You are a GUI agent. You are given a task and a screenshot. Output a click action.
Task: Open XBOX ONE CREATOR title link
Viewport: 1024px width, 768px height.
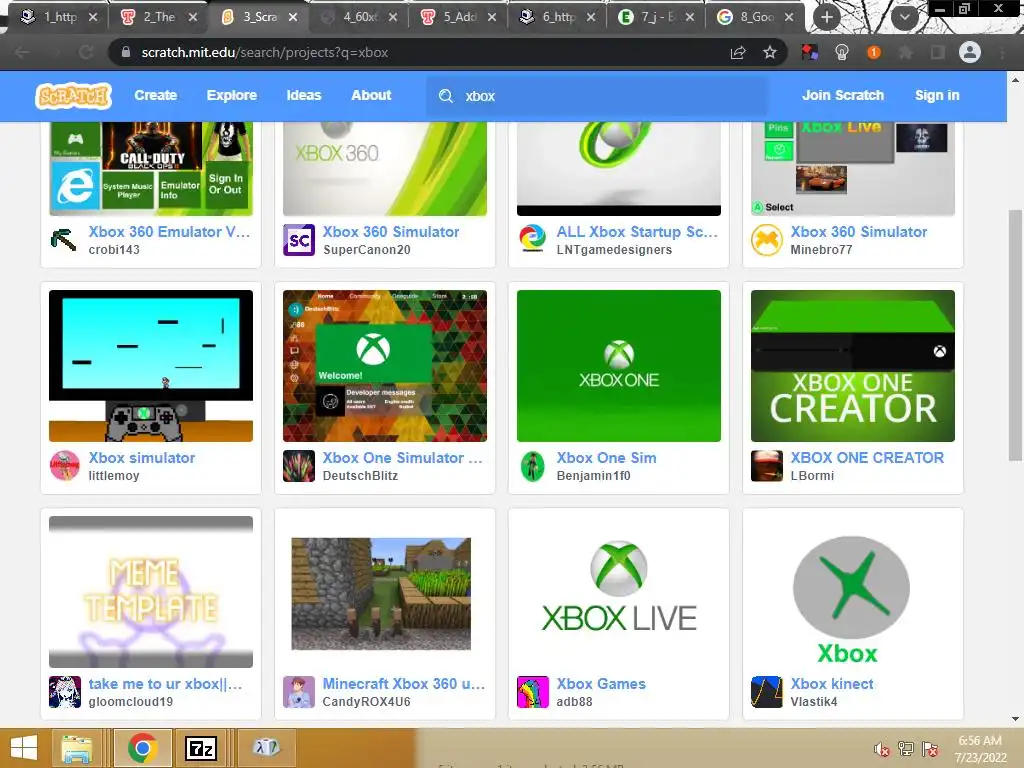[x=867, y=458]
